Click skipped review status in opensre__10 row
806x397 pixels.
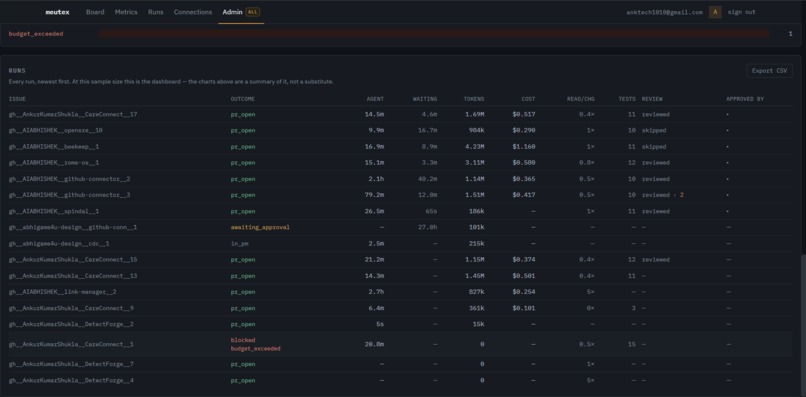click(x=654, y=131)
